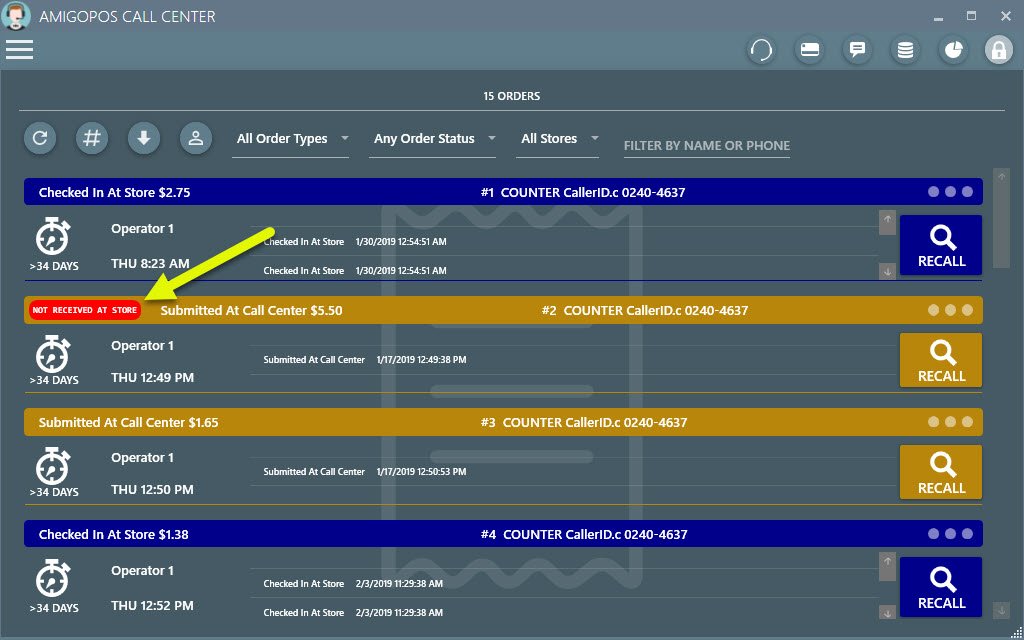Image resolution: width=1024 pixels, height=640 pixels.
Task: Open the pie chart reports icon
Action: pos(953,50)
